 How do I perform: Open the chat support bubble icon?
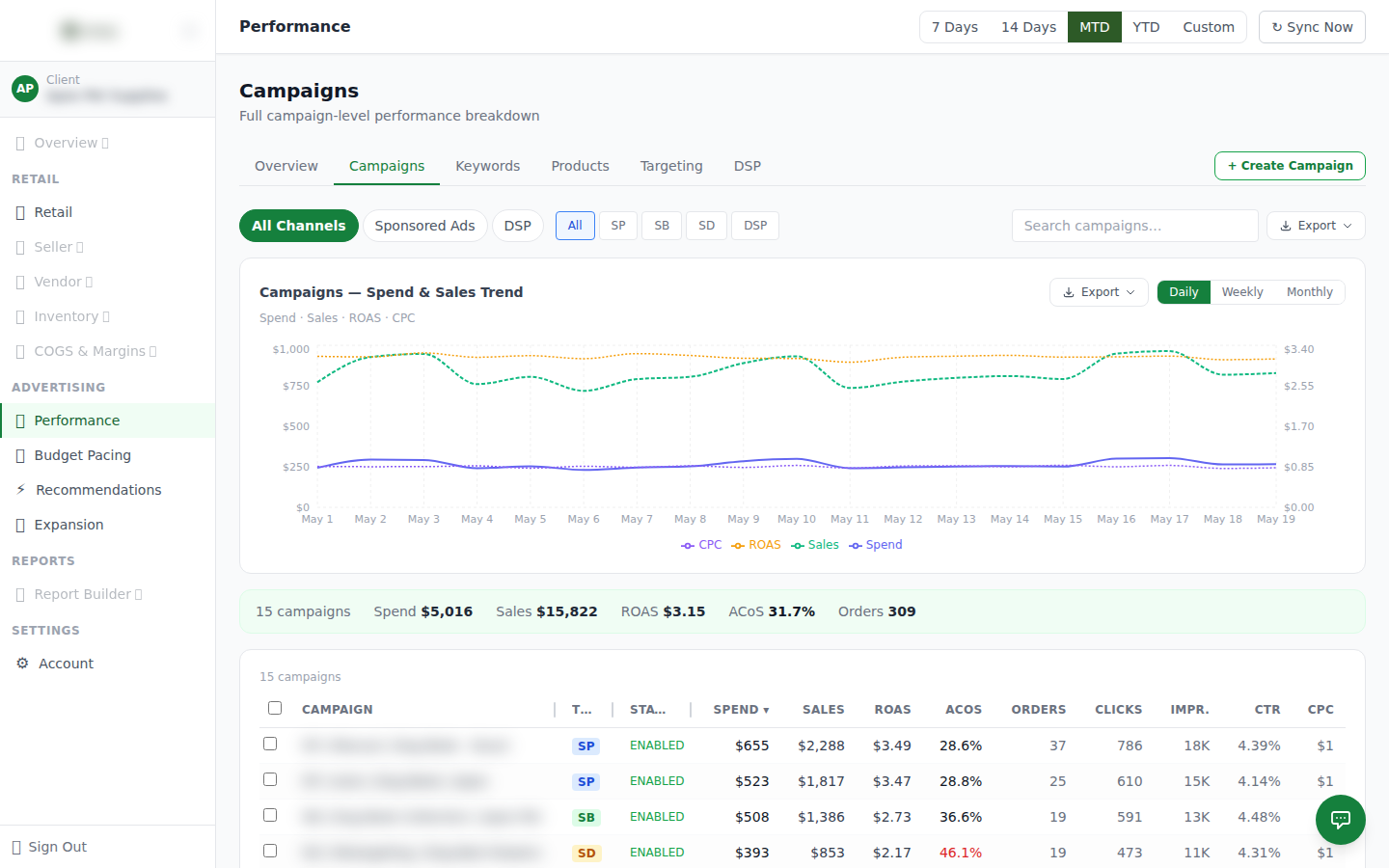pos(1341,820)
